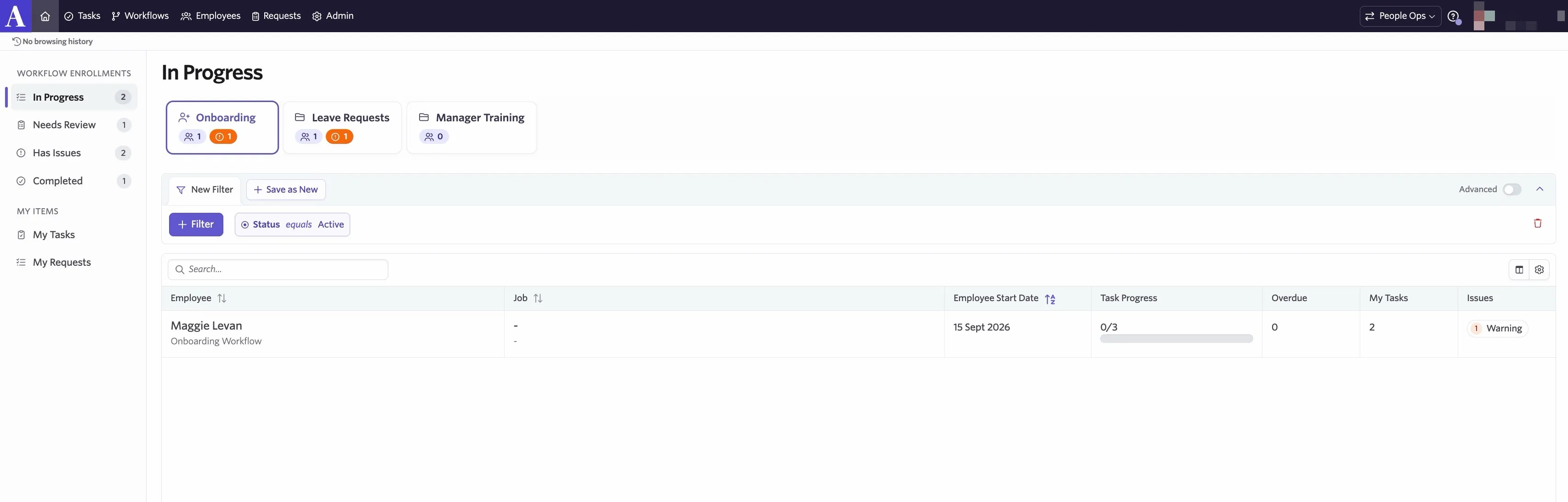Open the Admin menu
Viewport: 1568px width, 502px height.
[x=333, y=16]
